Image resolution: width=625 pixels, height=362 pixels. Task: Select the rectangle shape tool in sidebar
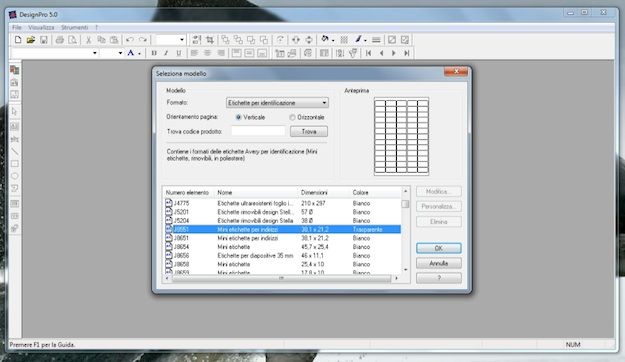point(15,164)
